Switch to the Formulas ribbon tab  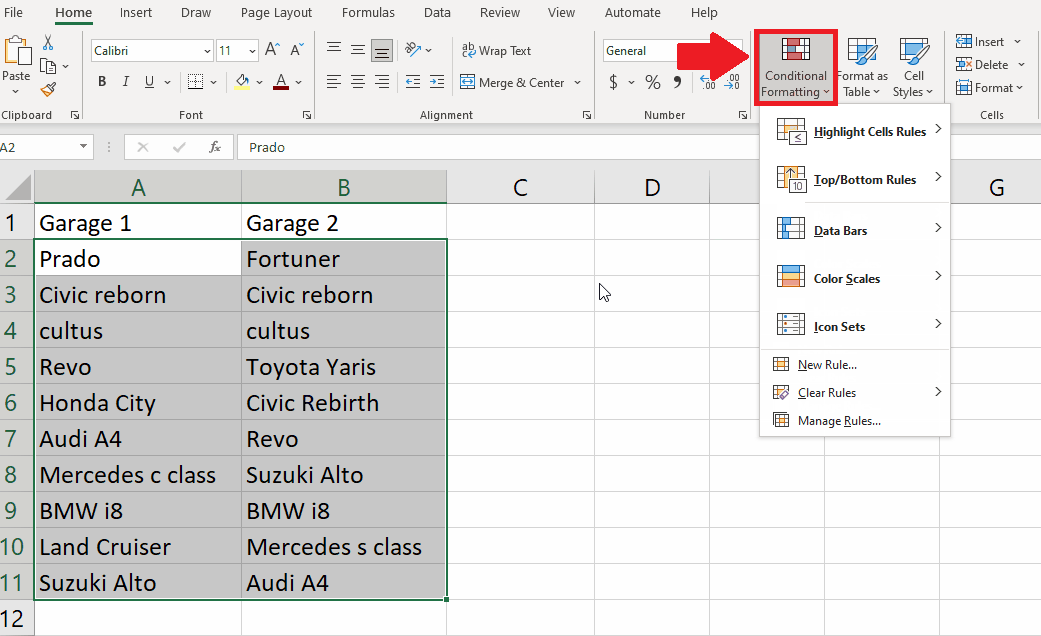(x=368, y=12)
